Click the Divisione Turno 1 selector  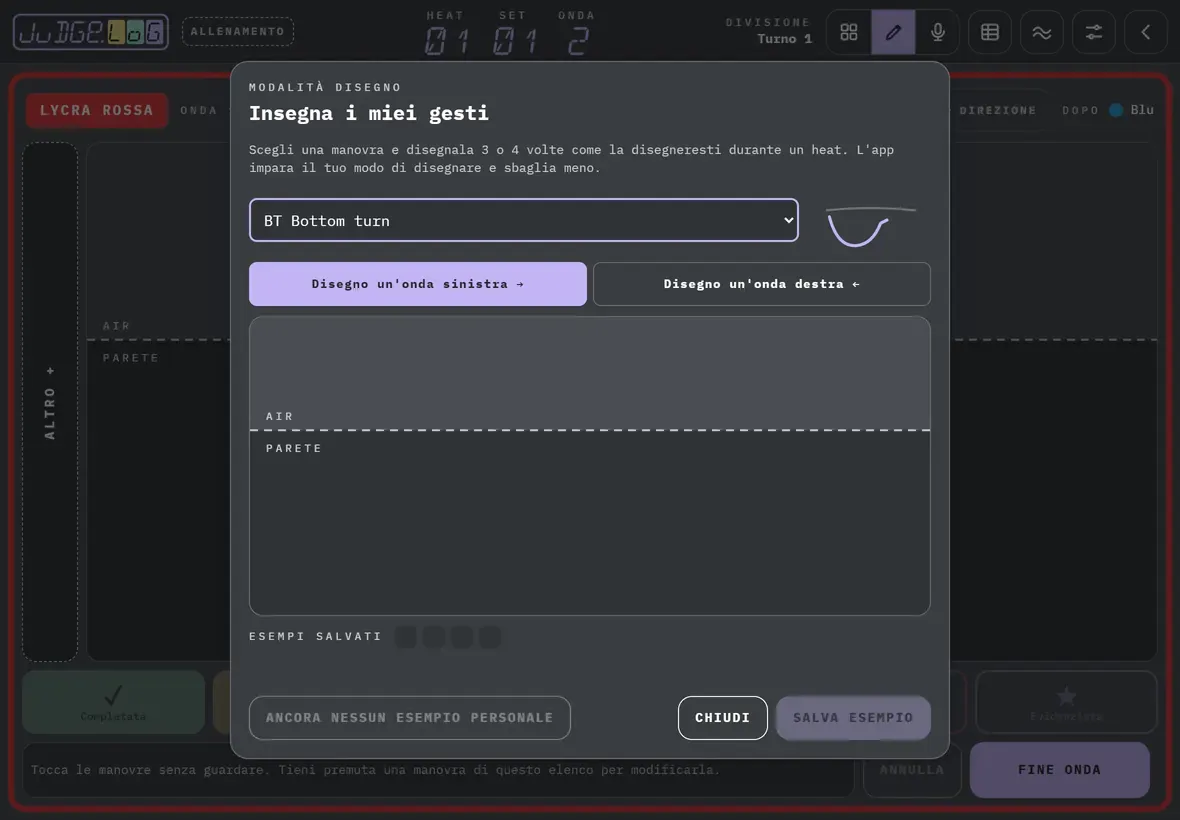[768, 31]
